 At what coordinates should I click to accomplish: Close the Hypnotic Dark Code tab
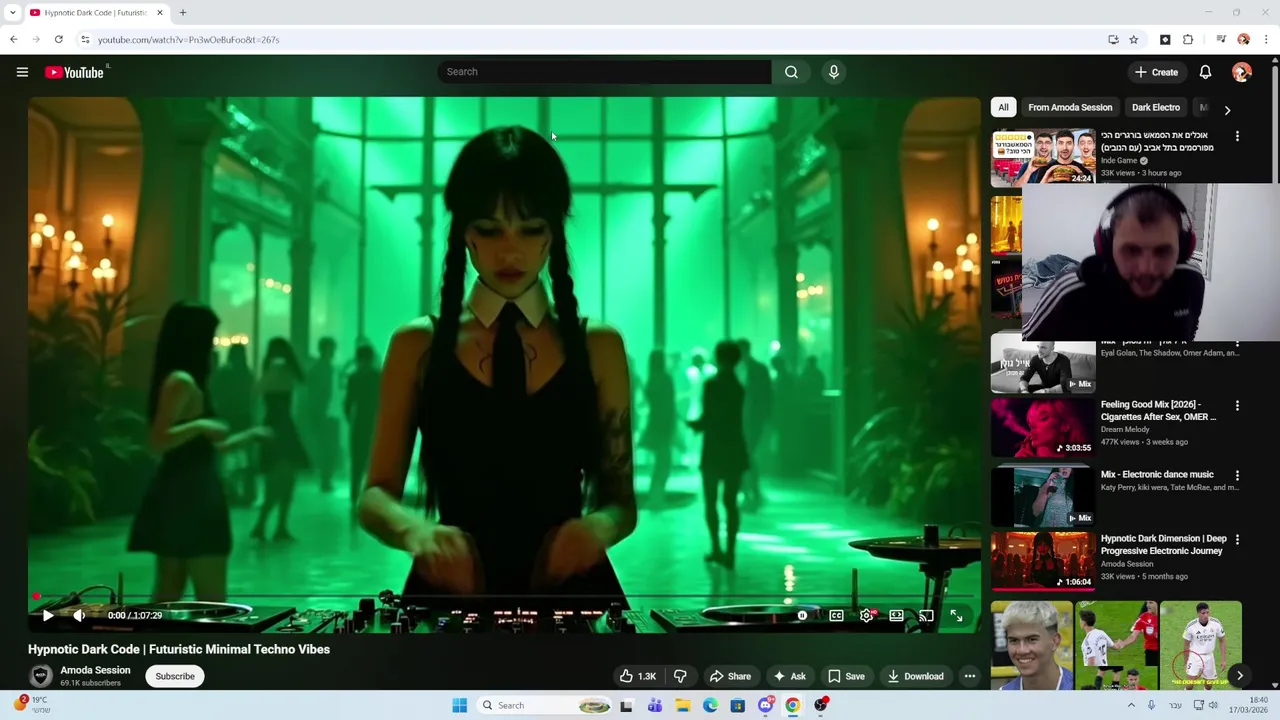click(160, 13)
